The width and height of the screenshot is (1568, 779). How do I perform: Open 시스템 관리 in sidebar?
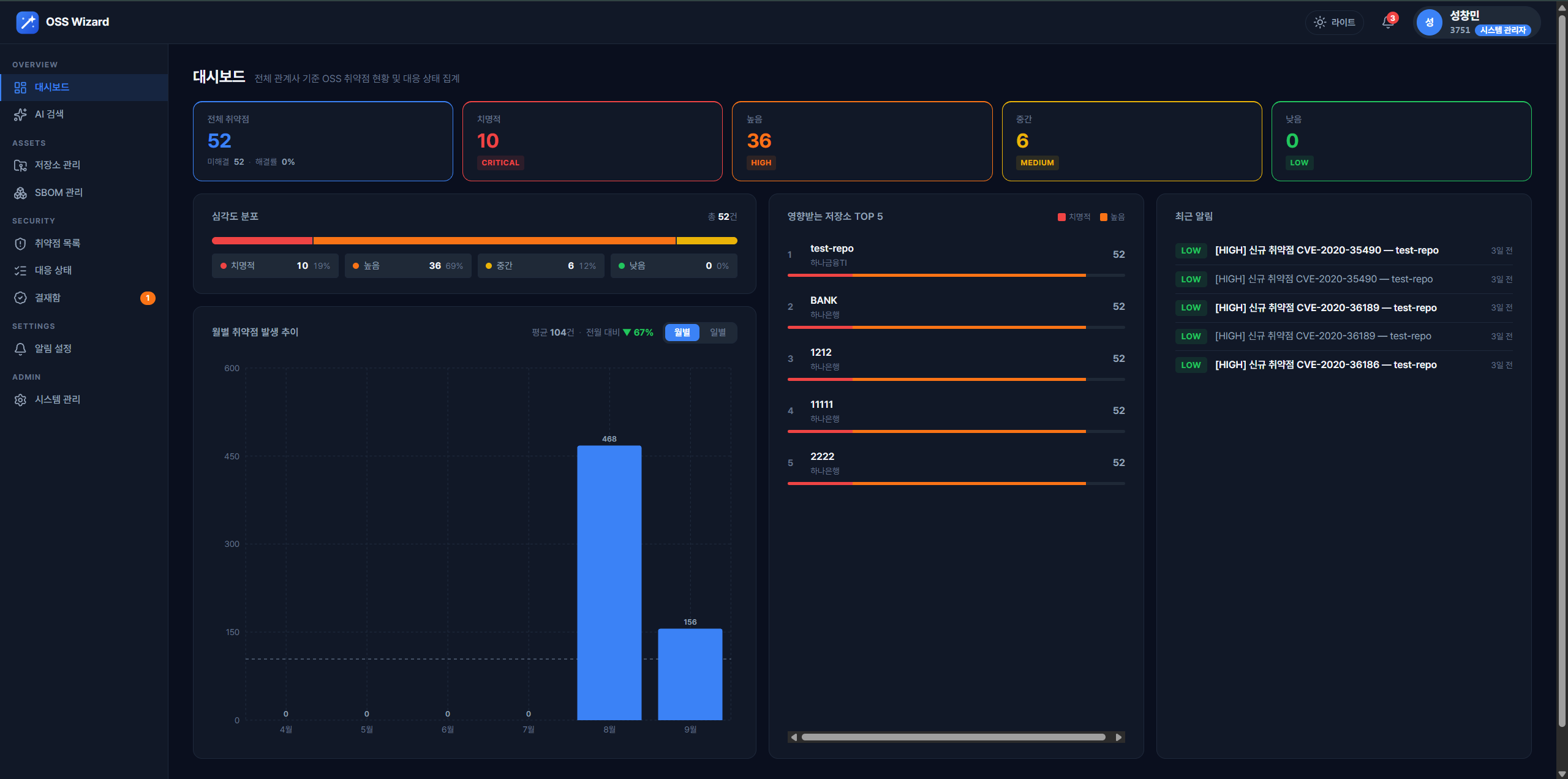(84, 399)
